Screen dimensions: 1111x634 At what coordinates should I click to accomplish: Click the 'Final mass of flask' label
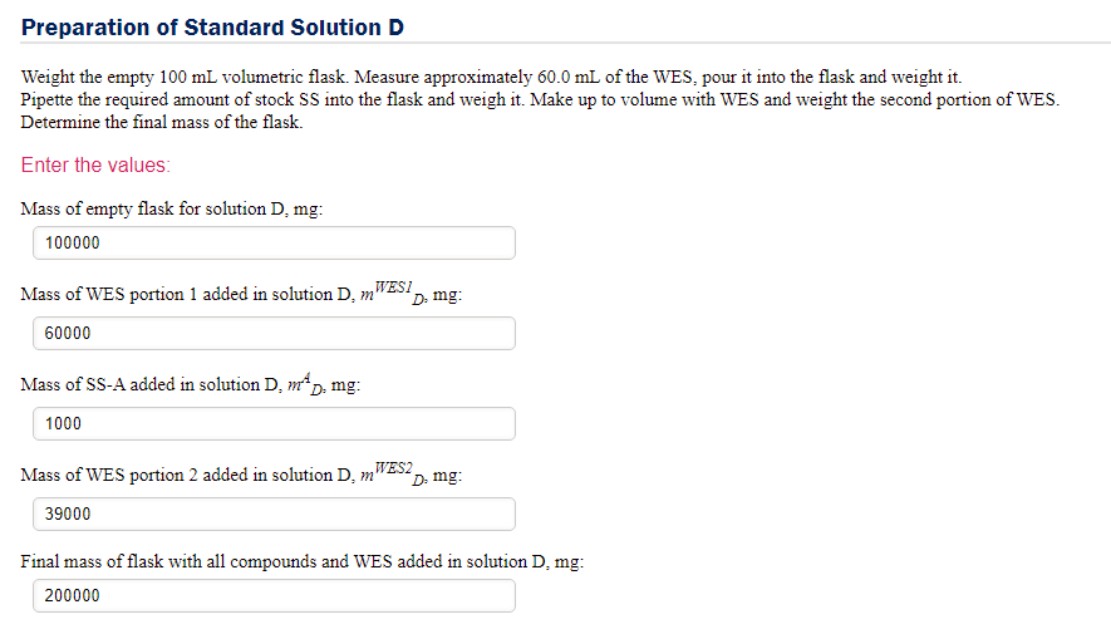(303, 562)
